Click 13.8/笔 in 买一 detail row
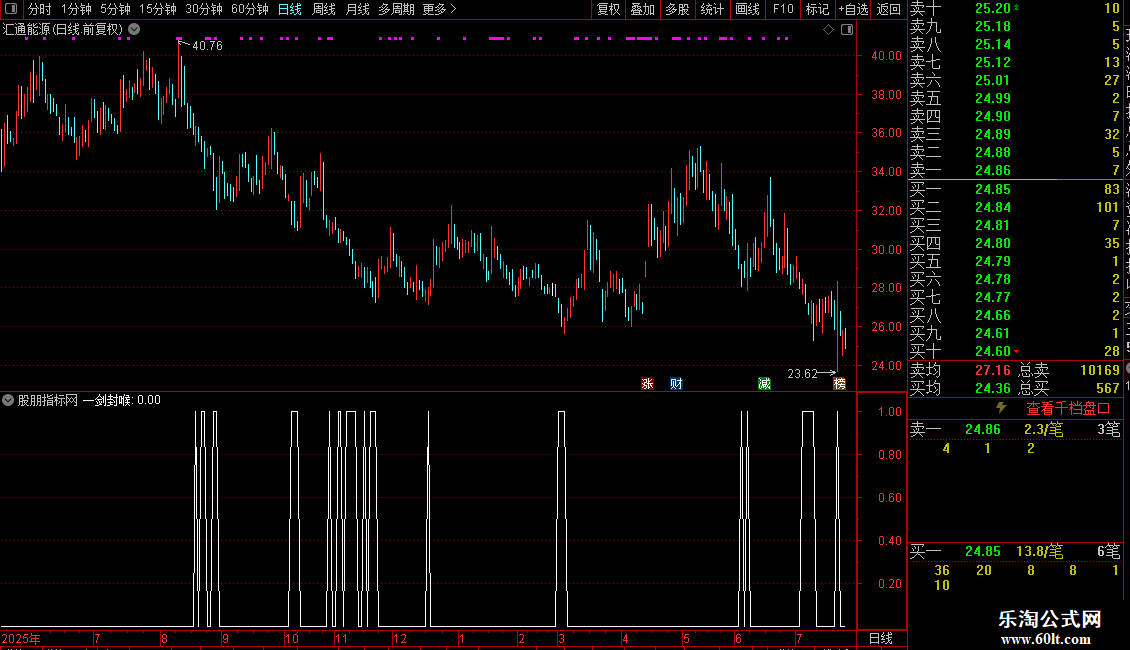1130x650 pixels. coord(1040,552)
